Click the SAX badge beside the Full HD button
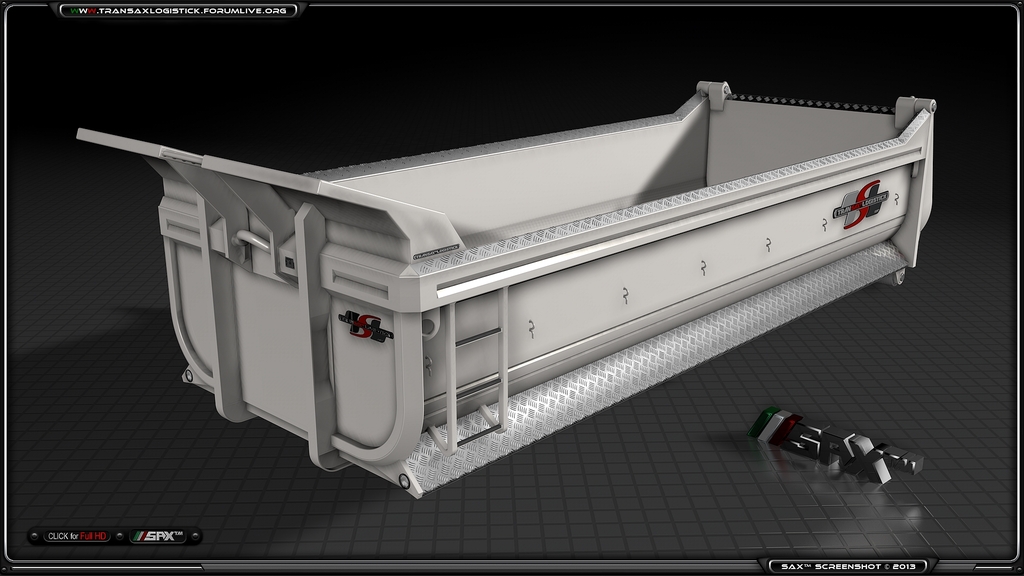 pyautogui.click(x=161, y=537)
